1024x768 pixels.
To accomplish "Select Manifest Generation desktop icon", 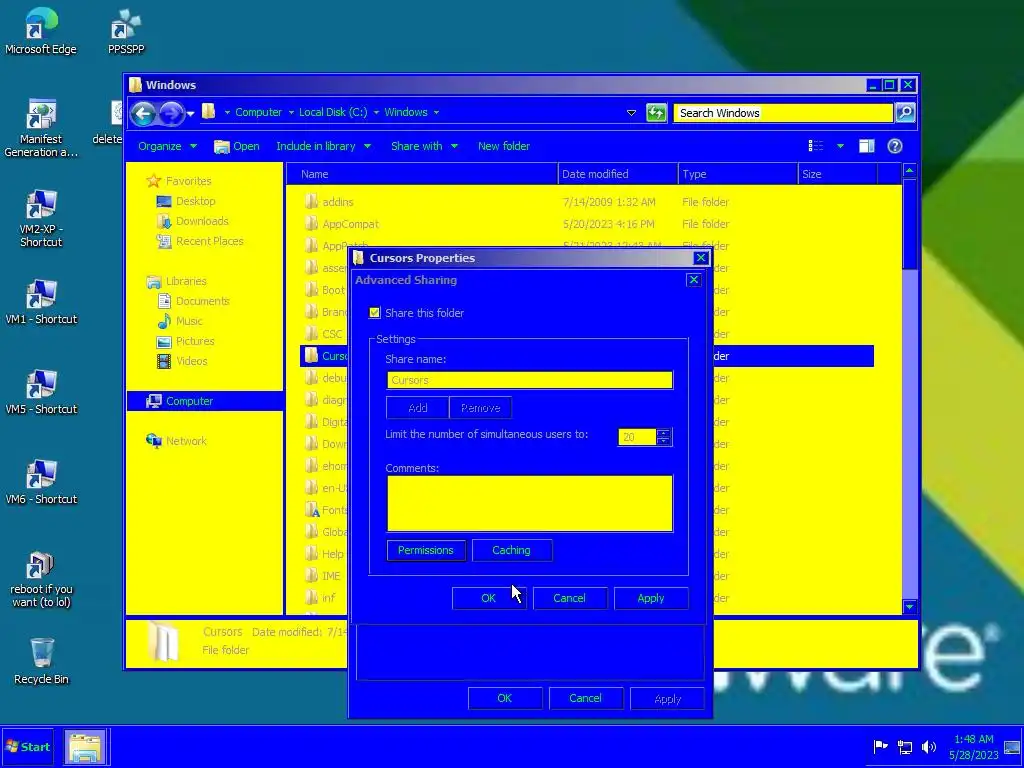I will click(x=40, y=129).
